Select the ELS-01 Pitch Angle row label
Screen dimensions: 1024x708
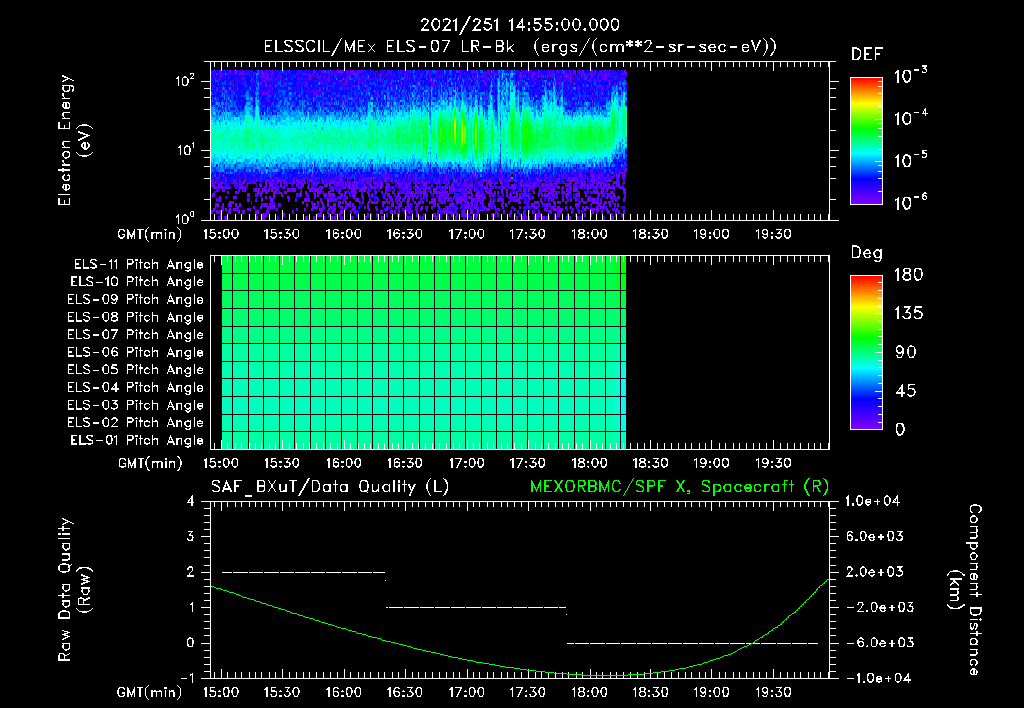coord(137,440)
